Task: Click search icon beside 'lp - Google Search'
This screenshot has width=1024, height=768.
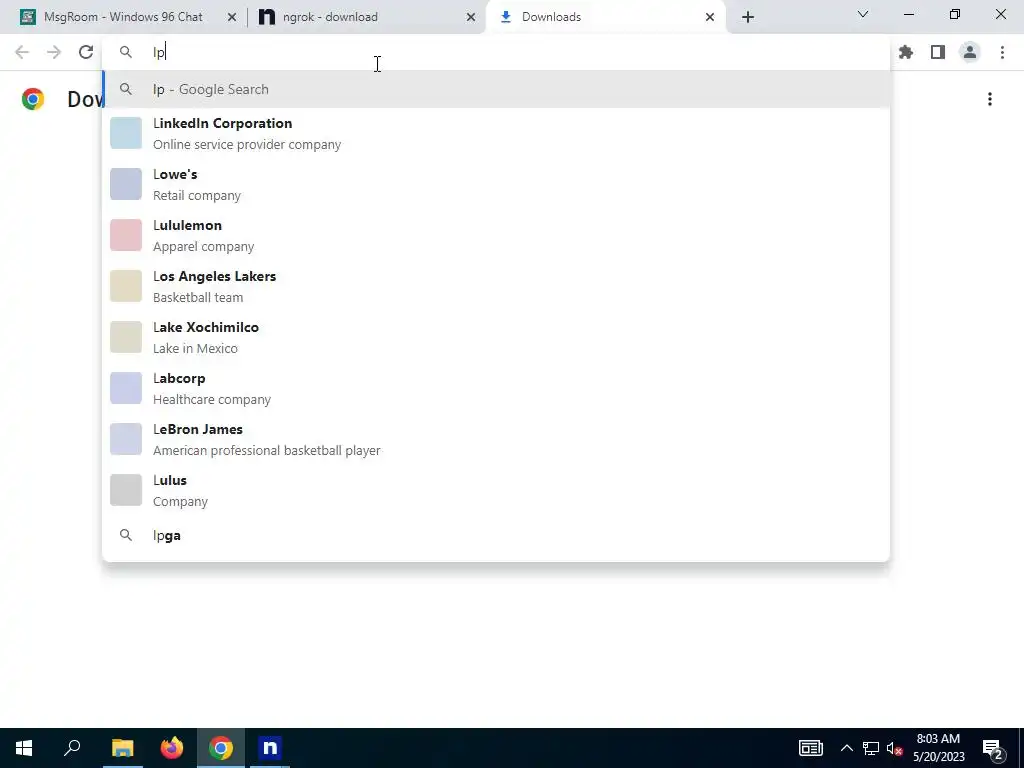Action: pos(125,89)
